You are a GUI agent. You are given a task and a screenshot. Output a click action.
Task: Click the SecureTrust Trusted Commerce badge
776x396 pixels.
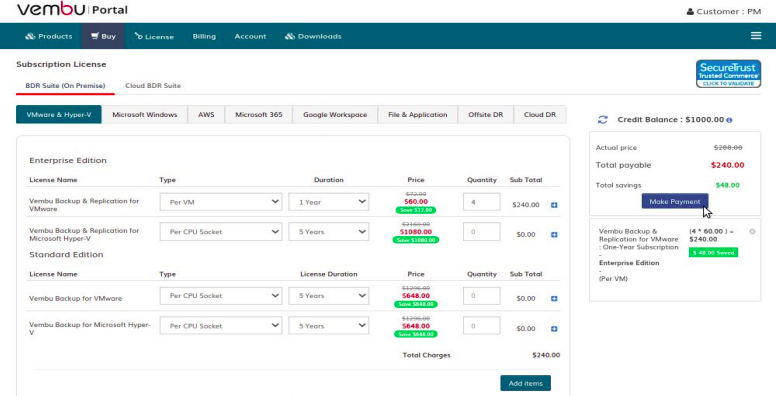[728, 74]
